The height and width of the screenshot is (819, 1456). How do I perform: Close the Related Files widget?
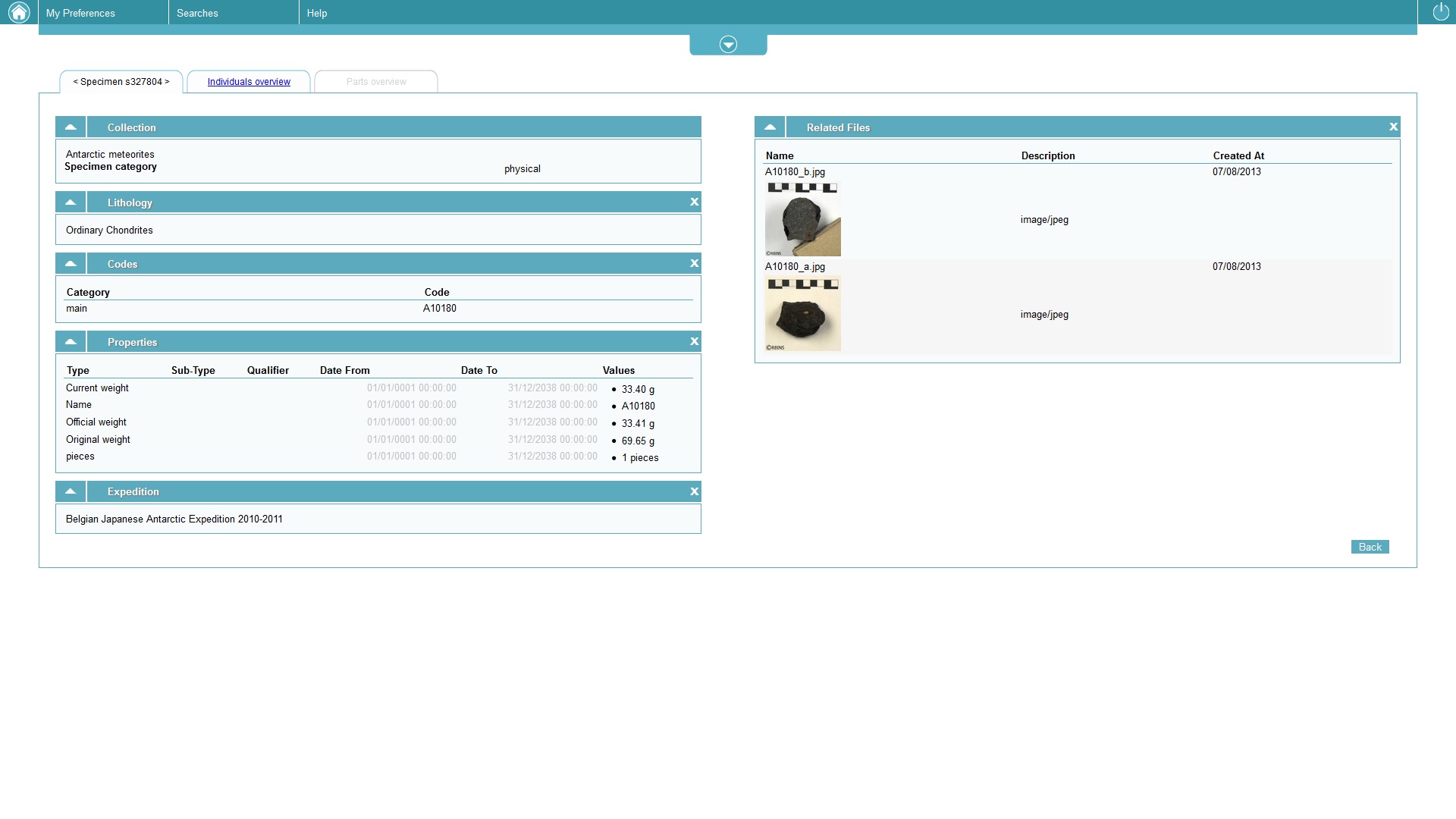coord(1393,127)
